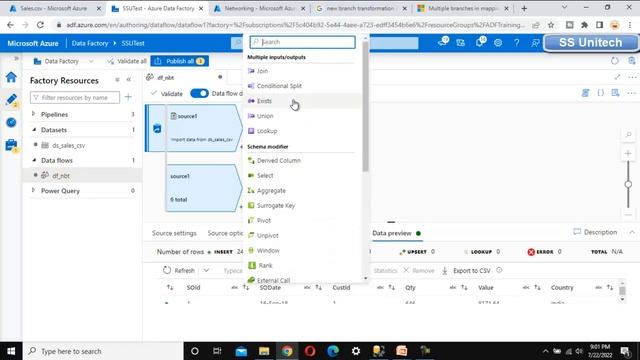Switch to the Source settings tab
640x360 pixels.
point(174,233)
